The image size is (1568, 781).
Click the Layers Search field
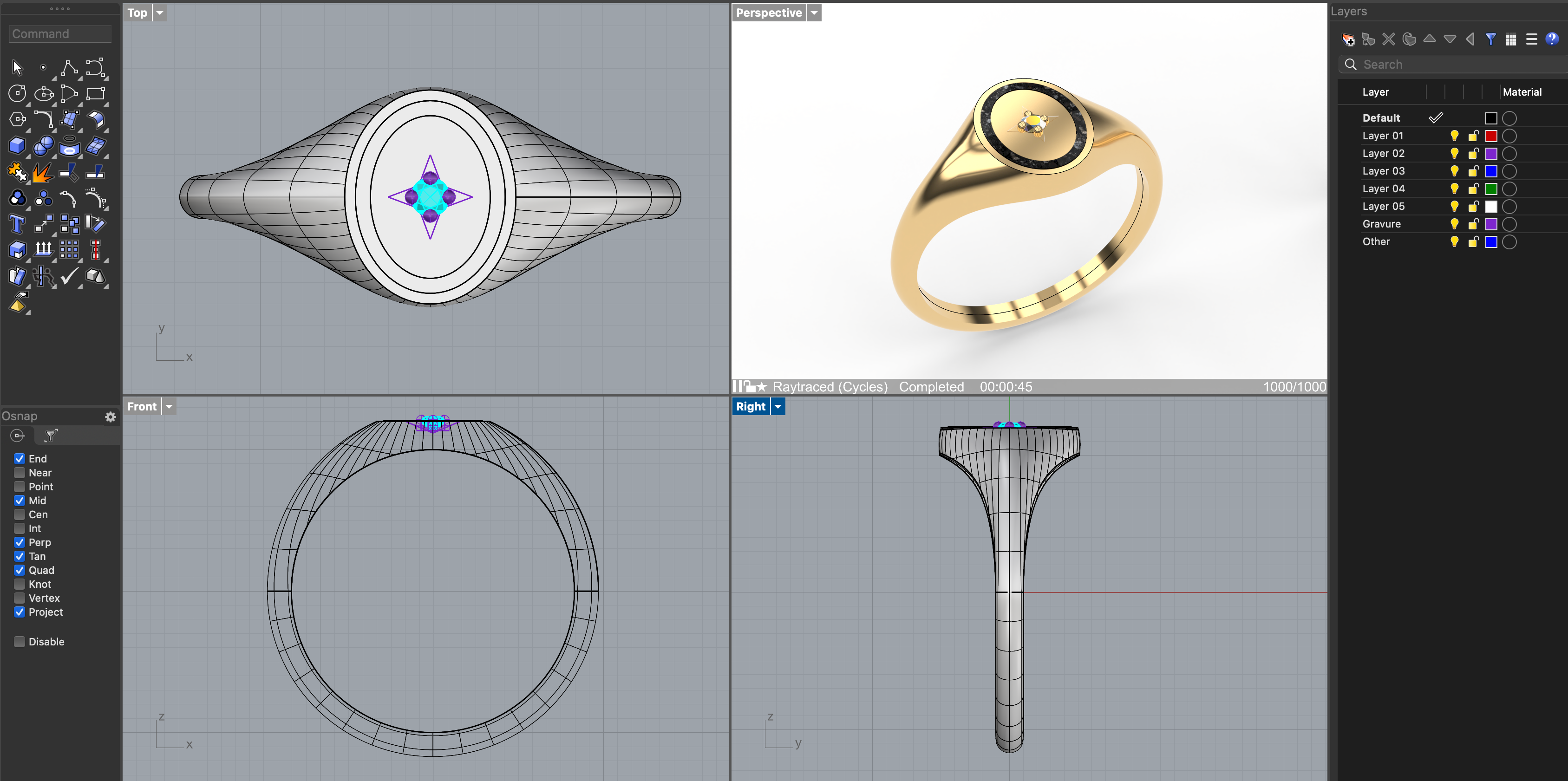pyautogui.click(x=1455, y=65)
